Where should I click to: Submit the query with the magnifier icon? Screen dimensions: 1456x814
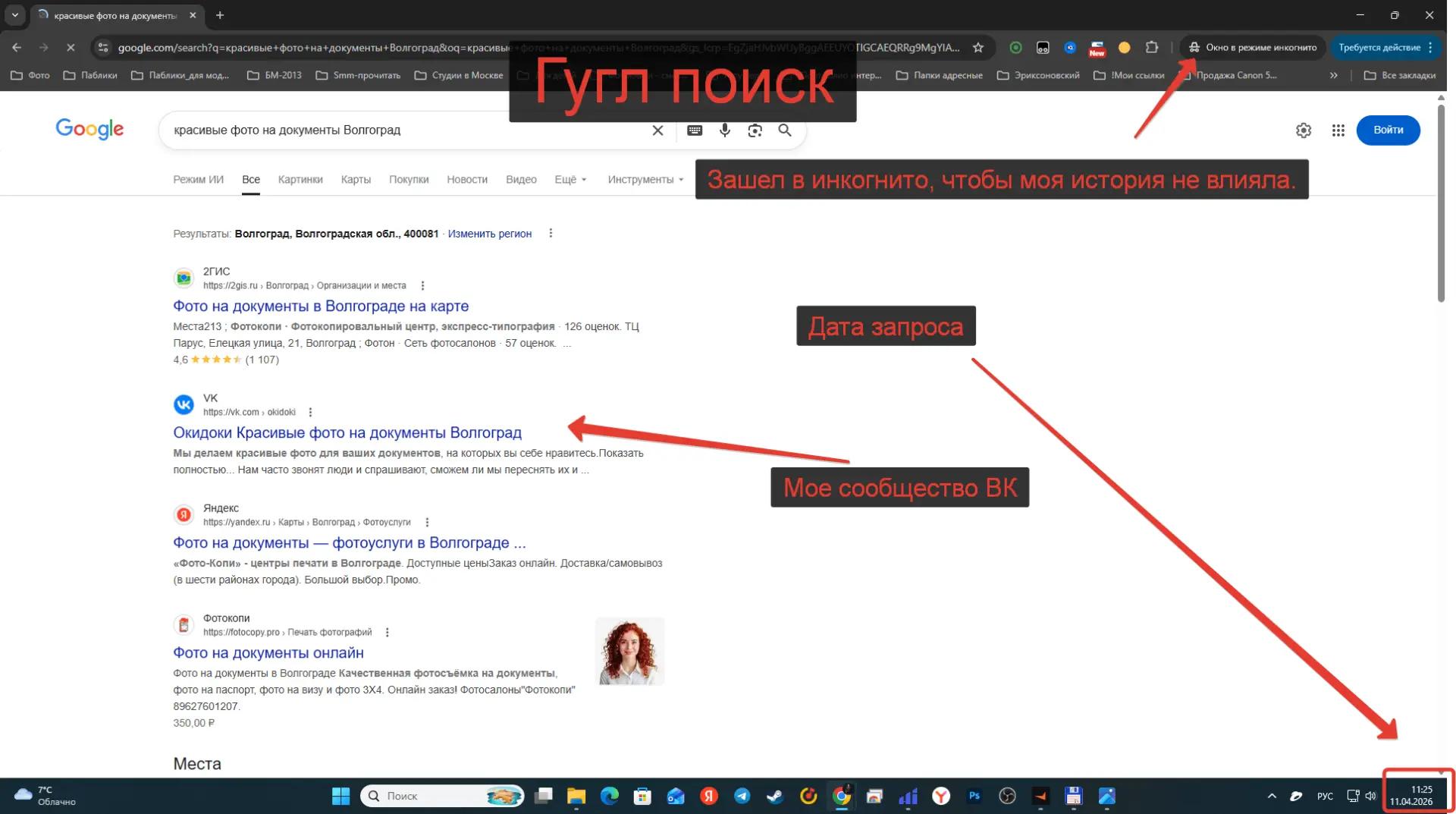(x=785, y=130)
